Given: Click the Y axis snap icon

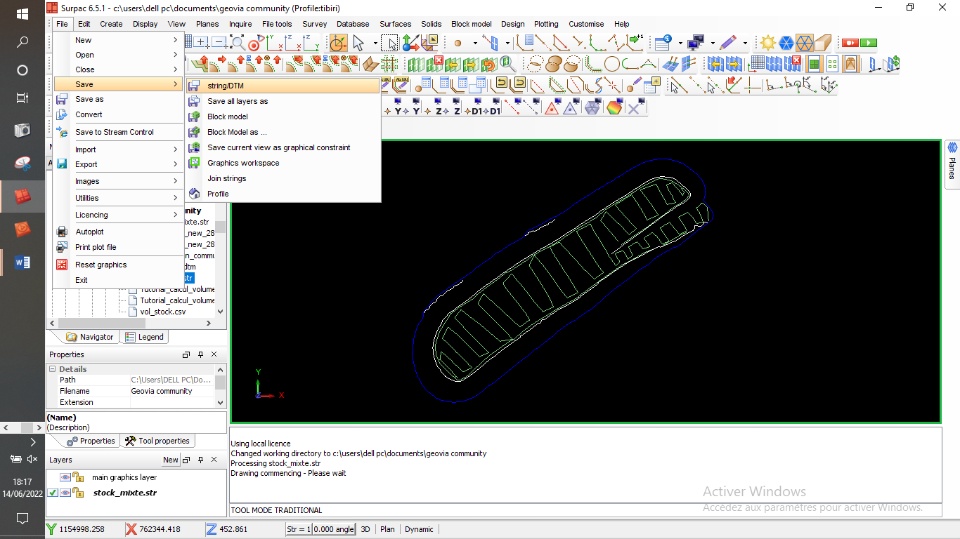Looking at the screenshot, I should pos(395,108).
